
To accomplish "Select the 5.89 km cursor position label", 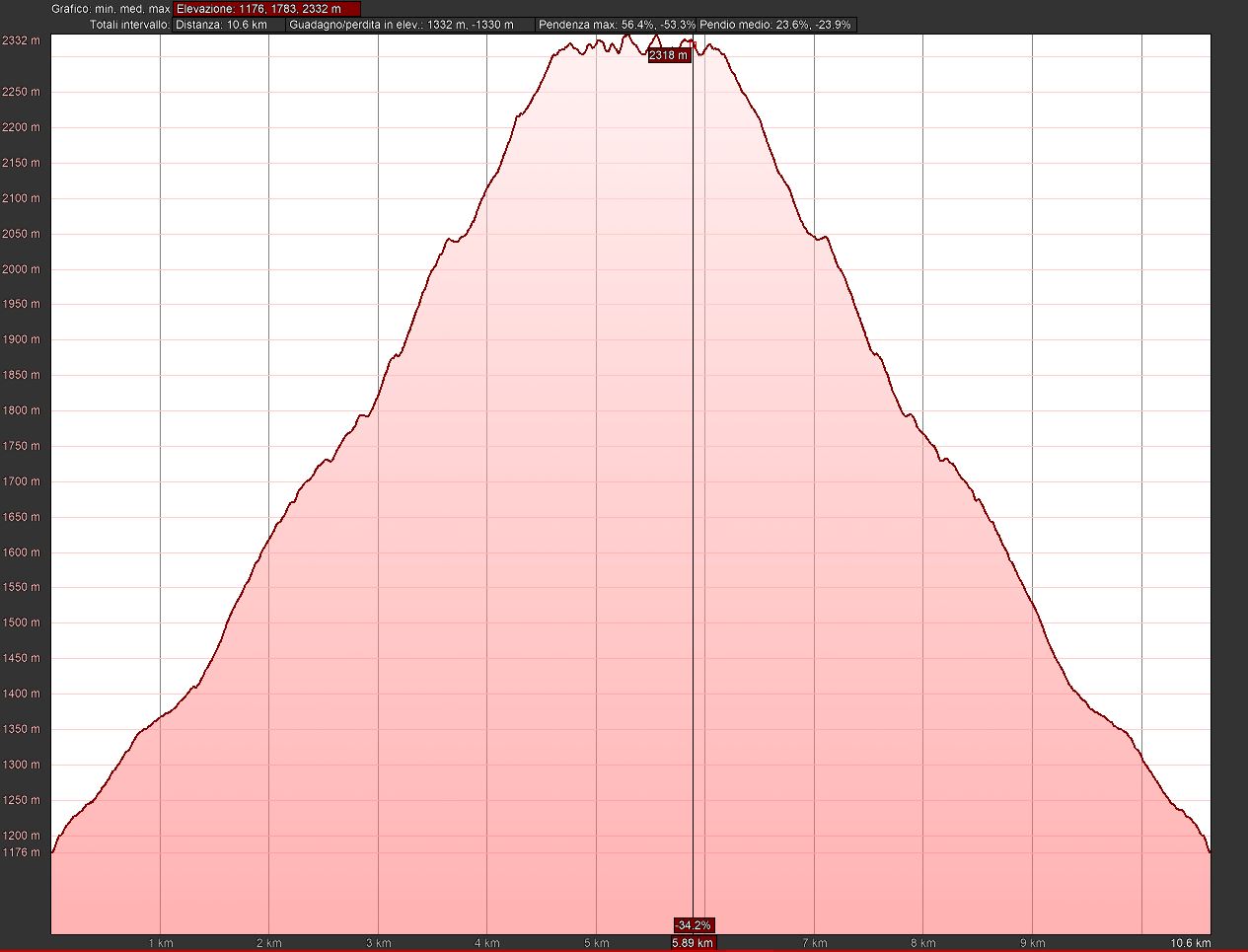I will click(692, 943).
